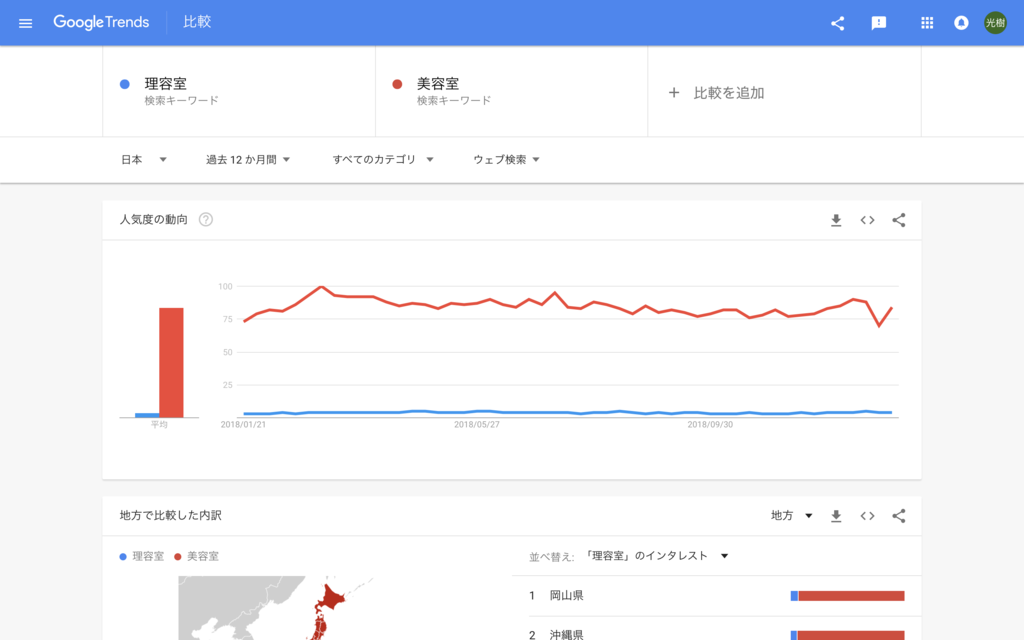The height and width of the screenshot is (640, 1024).
Task: Download 地方で比較した内訳 data
Action: [836, 517]
